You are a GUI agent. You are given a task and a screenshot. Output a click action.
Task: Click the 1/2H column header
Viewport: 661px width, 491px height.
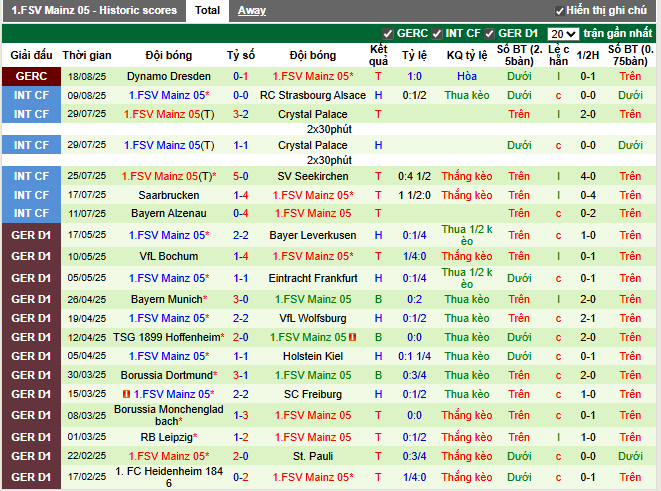tap(588, 55)
